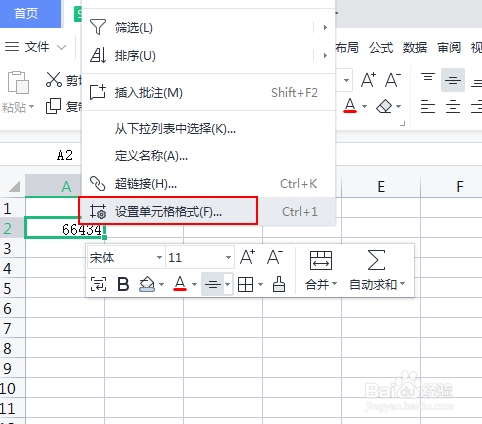The height and width of the screenshot is (424, 482).
Task: Click the 合并 merge cells button
Action: click(x=321, y=270)
